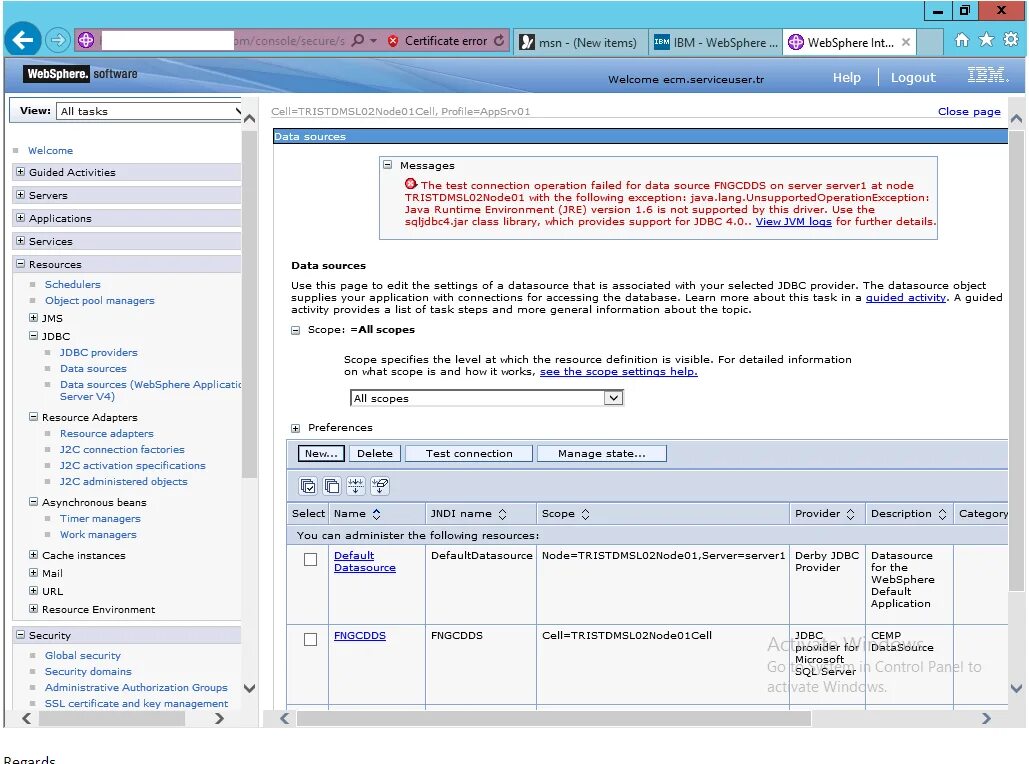Tick the Default Datasource row checkbox
This screenshot has height=764, width=1029.
(x=310, y=559)
